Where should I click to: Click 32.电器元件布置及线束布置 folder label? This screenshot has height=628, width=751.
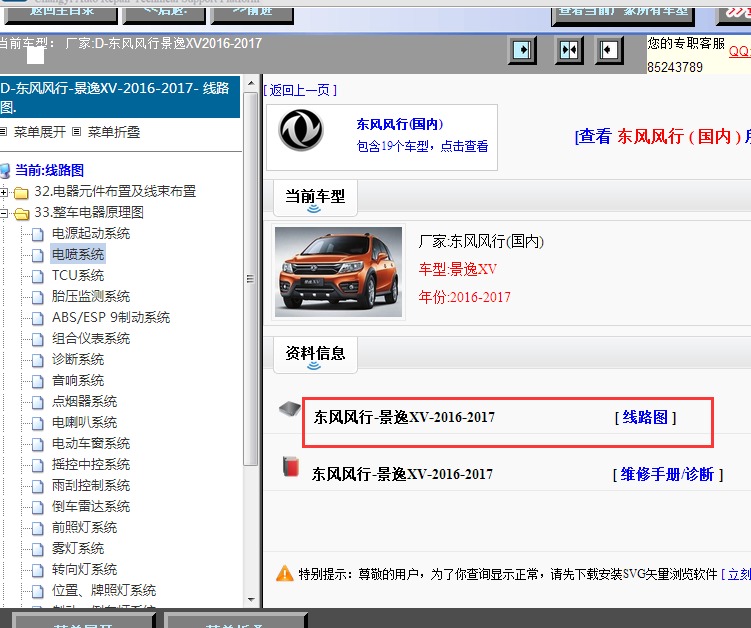click(115, 191)
